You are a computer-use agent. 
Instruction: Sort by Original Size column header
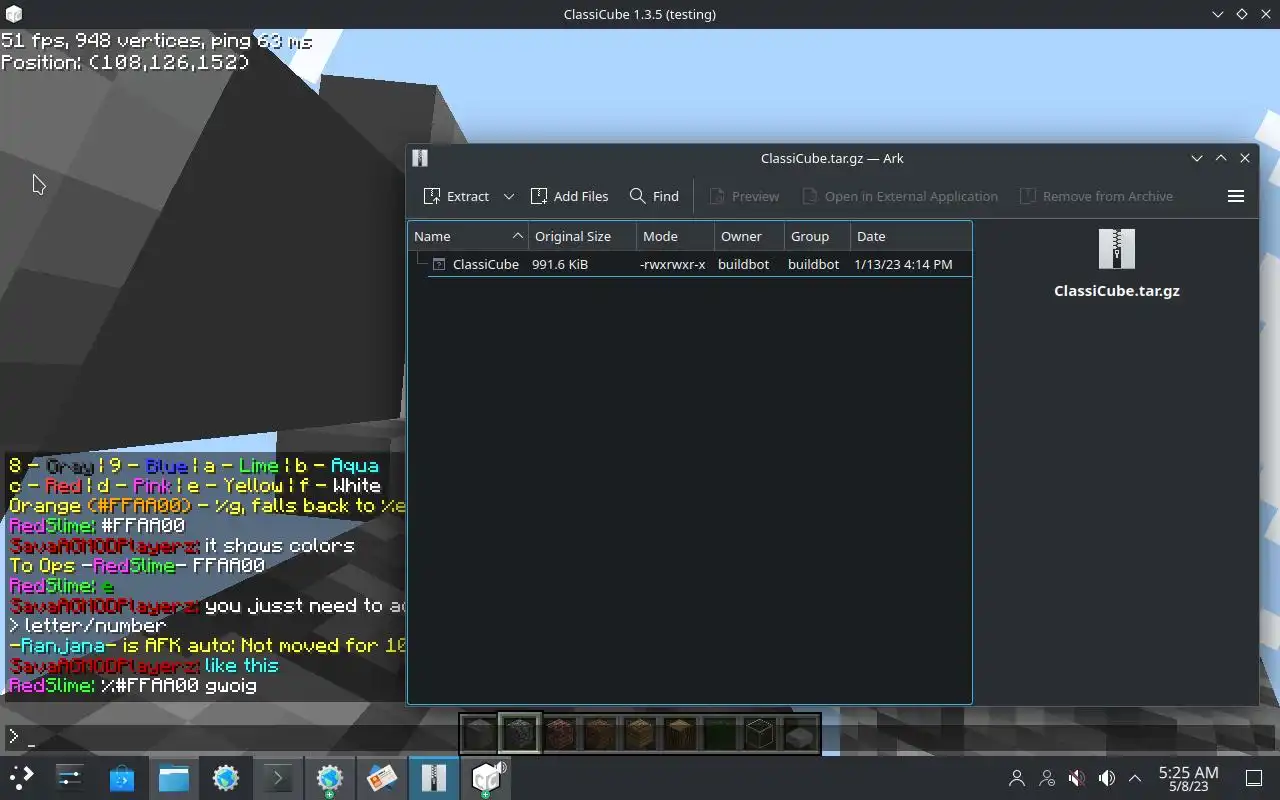(x=582, y=236)
